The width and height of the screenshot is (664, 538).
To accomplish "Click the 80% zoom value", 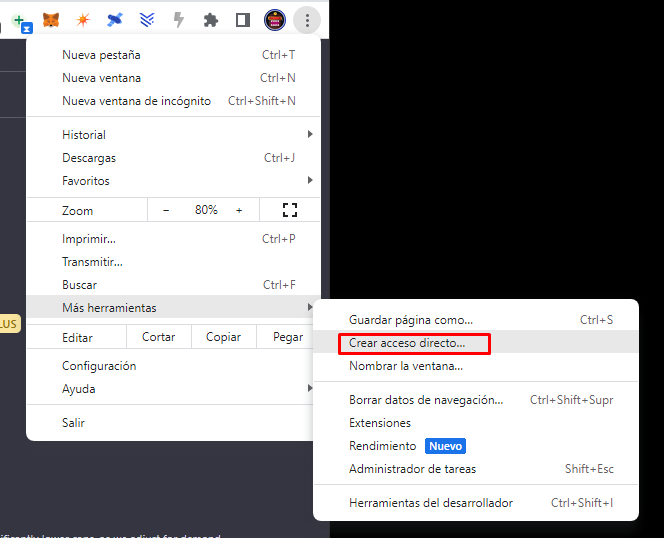I will 206,210.
